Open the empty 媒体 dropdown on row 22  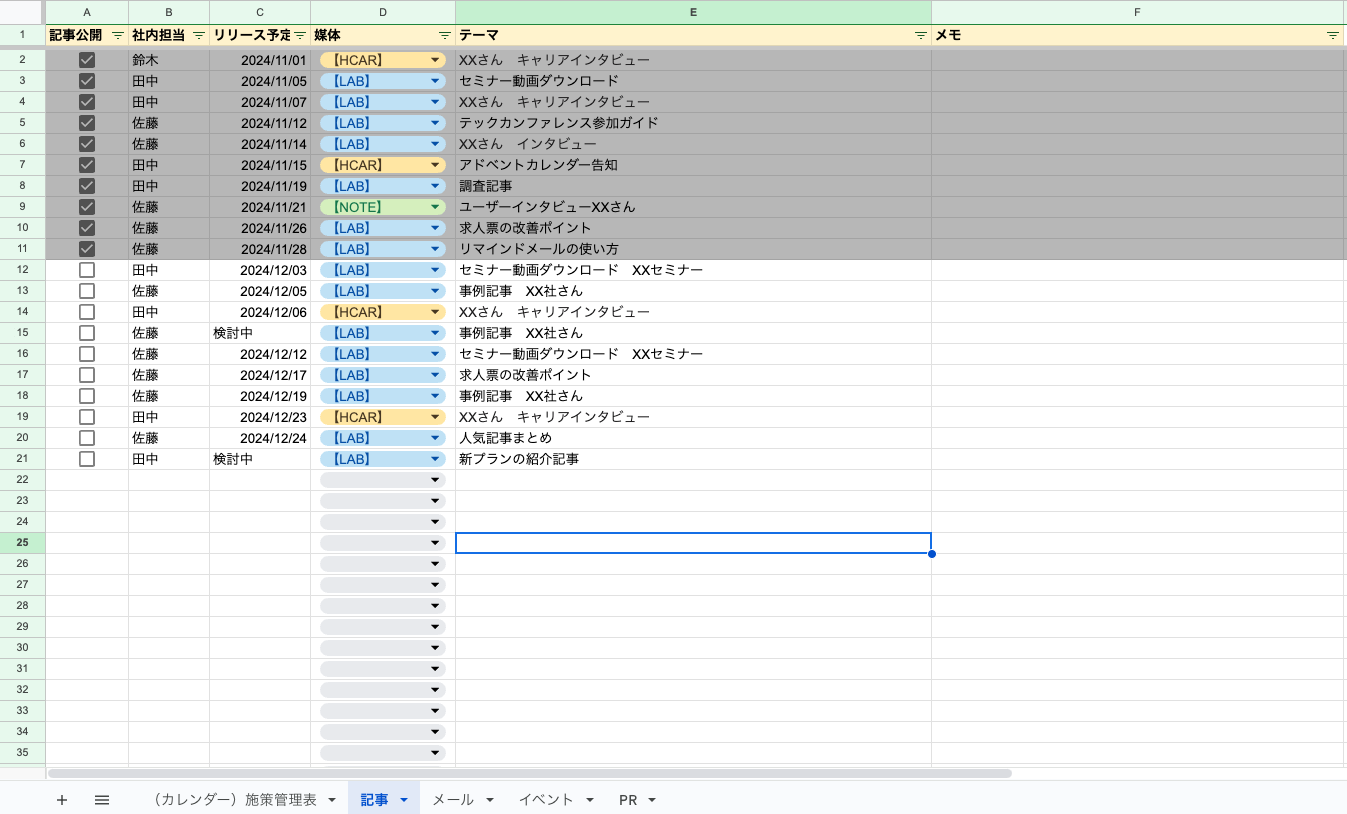[434, 479]
